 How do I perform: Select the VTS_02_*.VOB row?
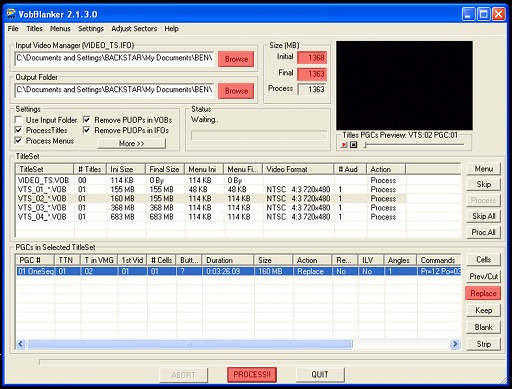[211, 199]
